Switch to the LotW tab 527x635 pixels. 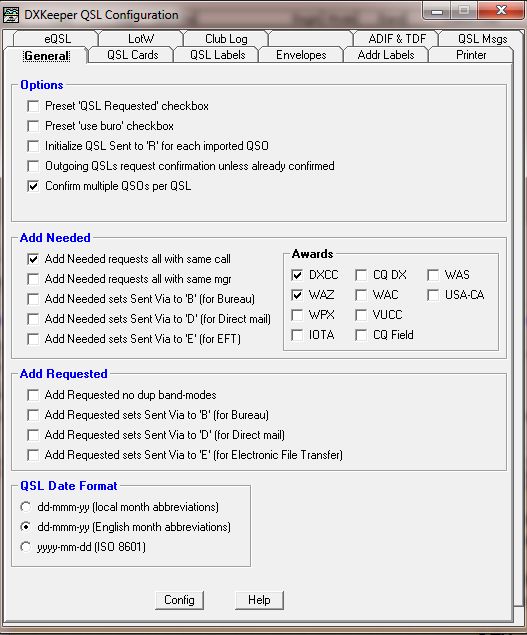tap(141, 38)
